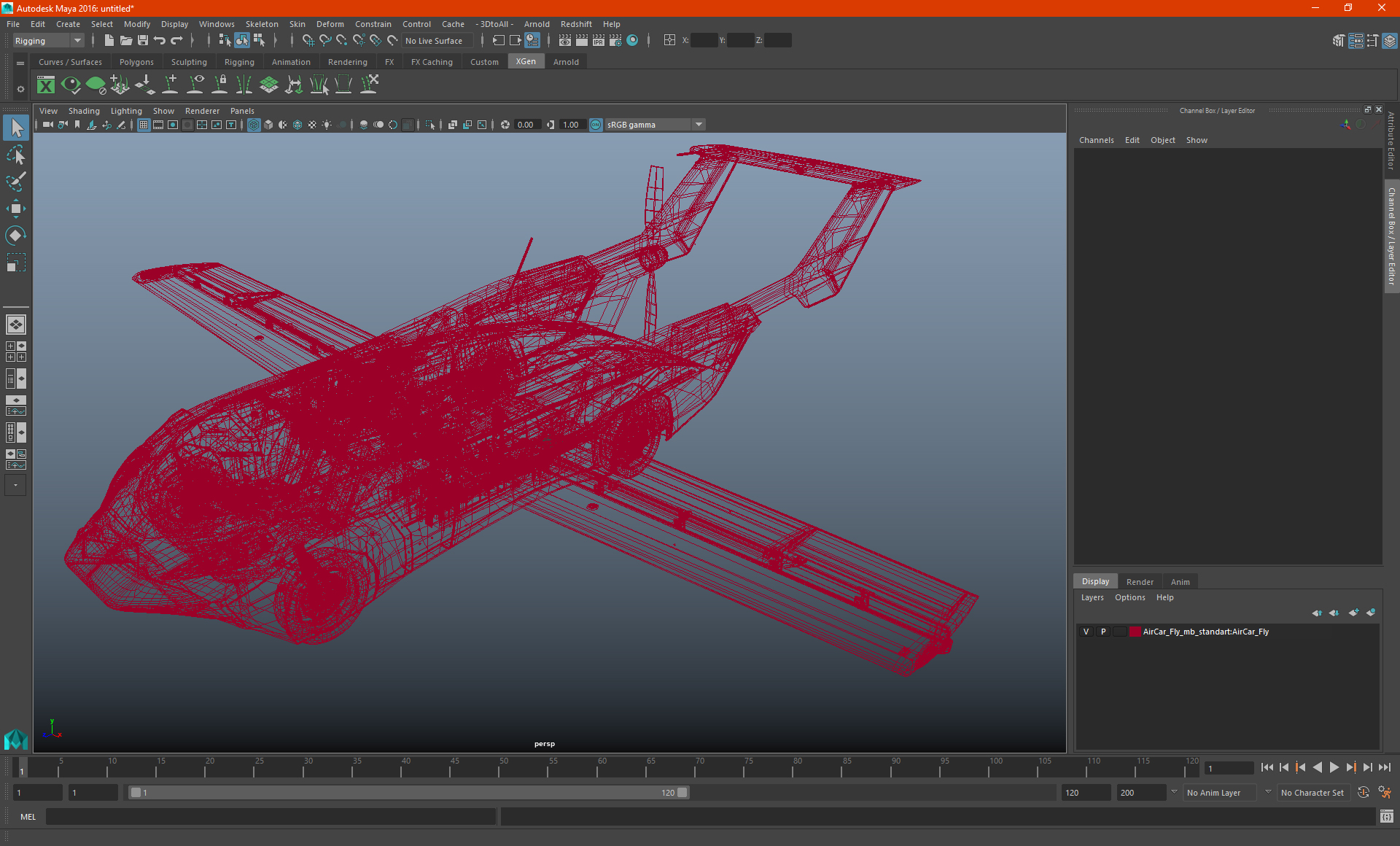
Task: Switch to the Render layer tab
Action: tap(1139, 582)
